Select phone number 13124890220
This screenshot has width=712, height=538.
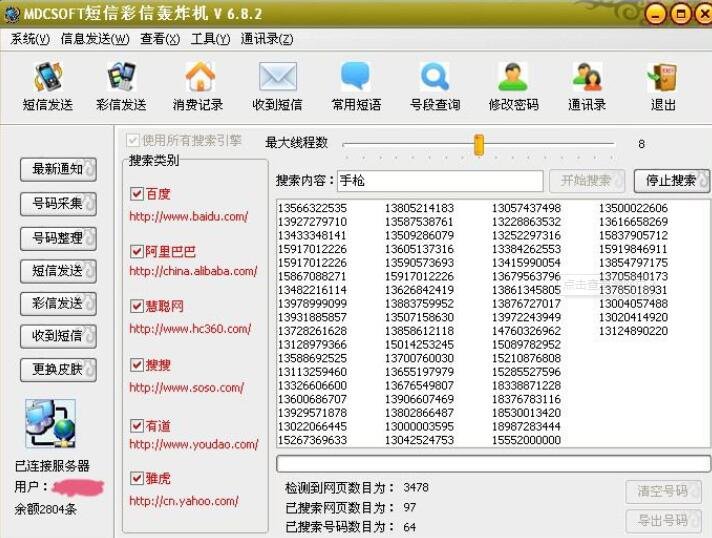point(633,331)
